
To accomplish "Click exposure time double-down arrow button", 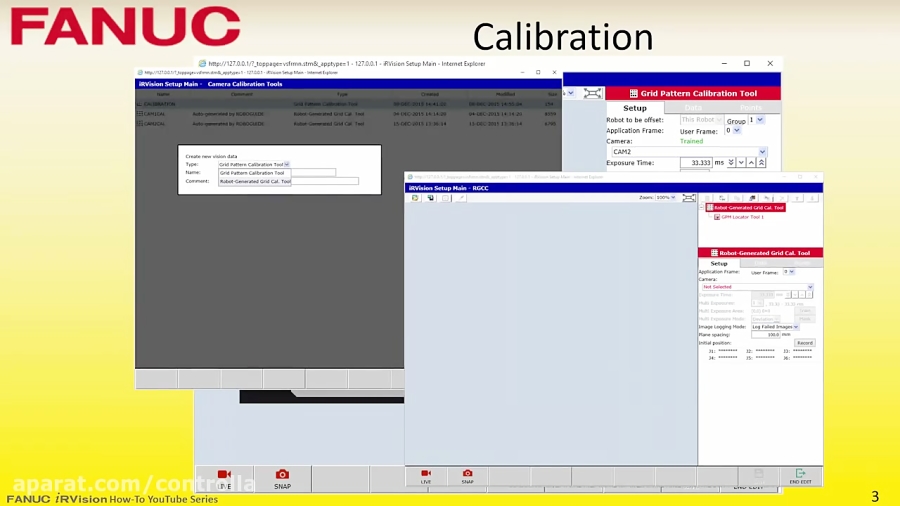I will (x=731, y=163).
